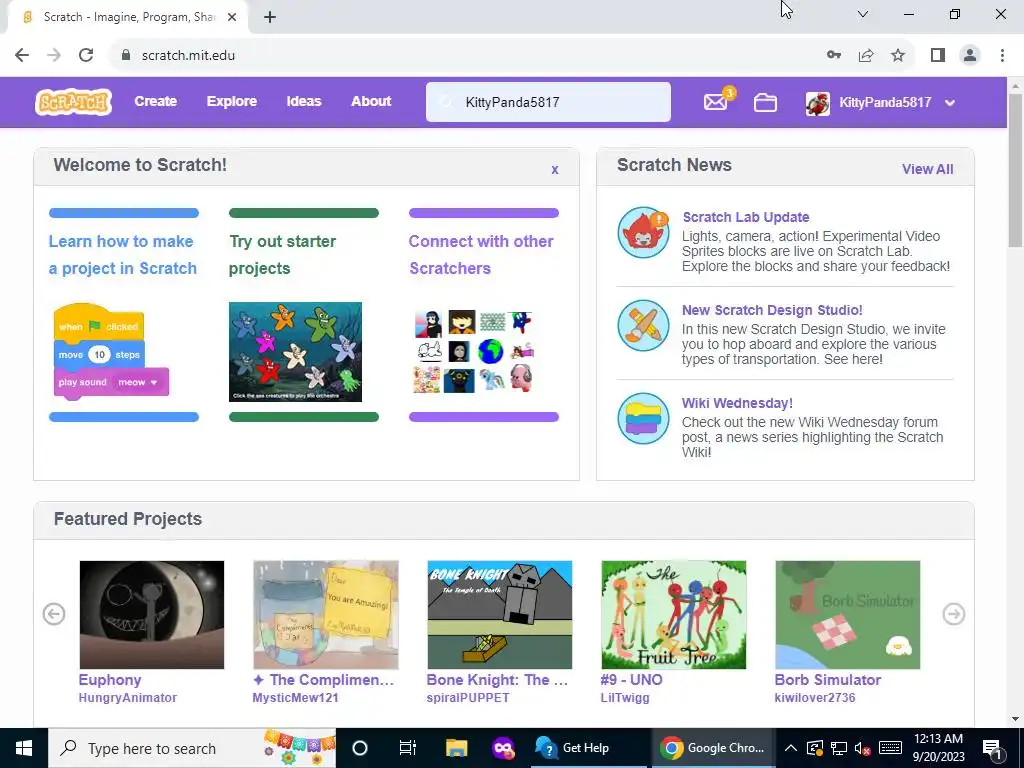Open the Messages envelope icon
The height and width of the screenshot is (768, 1024).
[x=716, y=103]
